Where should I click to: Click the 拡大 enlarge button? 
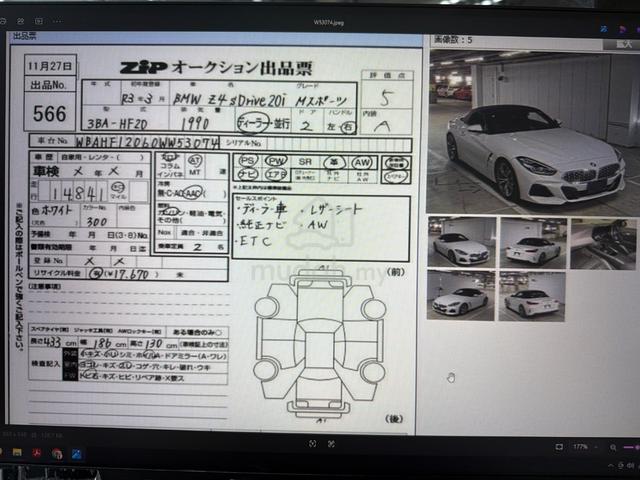(624, 44)
